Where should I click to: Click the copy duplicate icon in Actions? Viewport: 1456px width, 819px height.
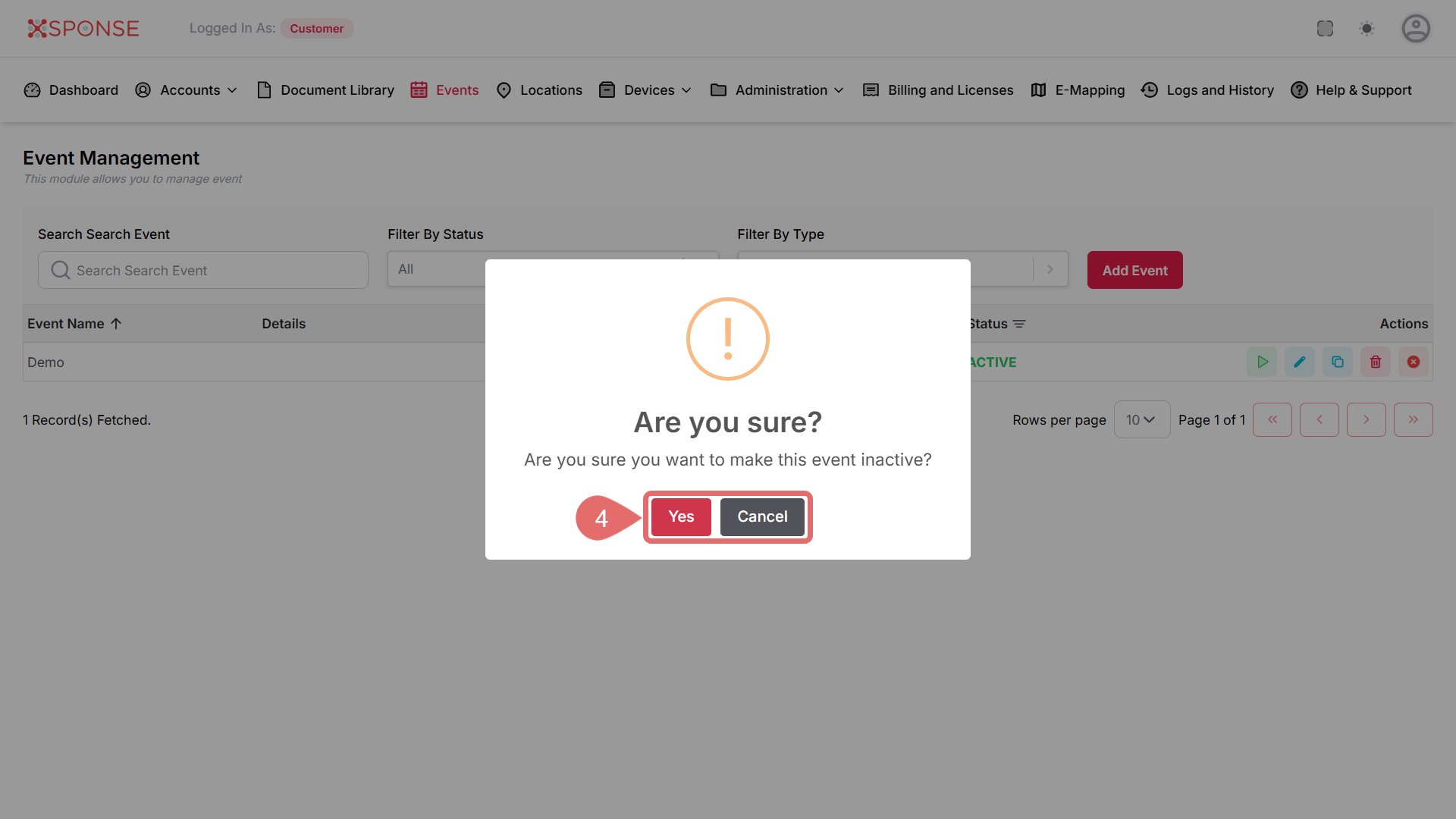(x=1338, y=362)
